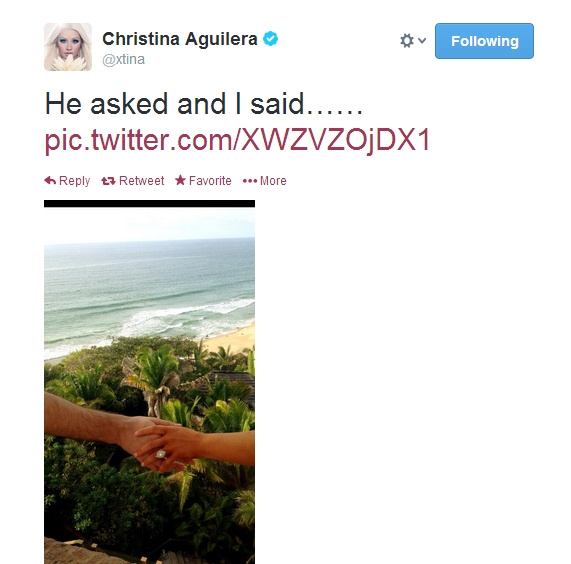This screenshot has height=564, width=571.
Task: Click the engagement ring in the photo
Action: pyautogui.click(x=161, y=454)
